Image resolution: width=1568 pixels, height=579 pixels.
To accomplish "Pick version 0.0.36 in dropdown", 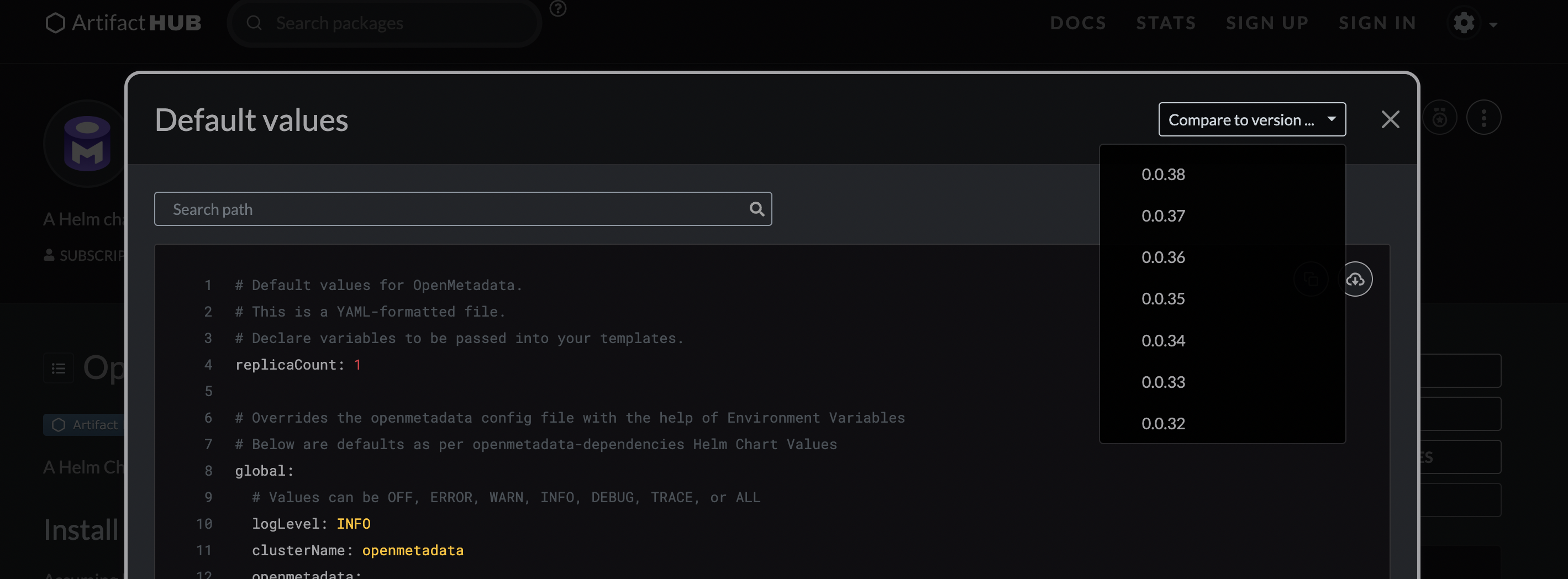I will (1162, 257).
